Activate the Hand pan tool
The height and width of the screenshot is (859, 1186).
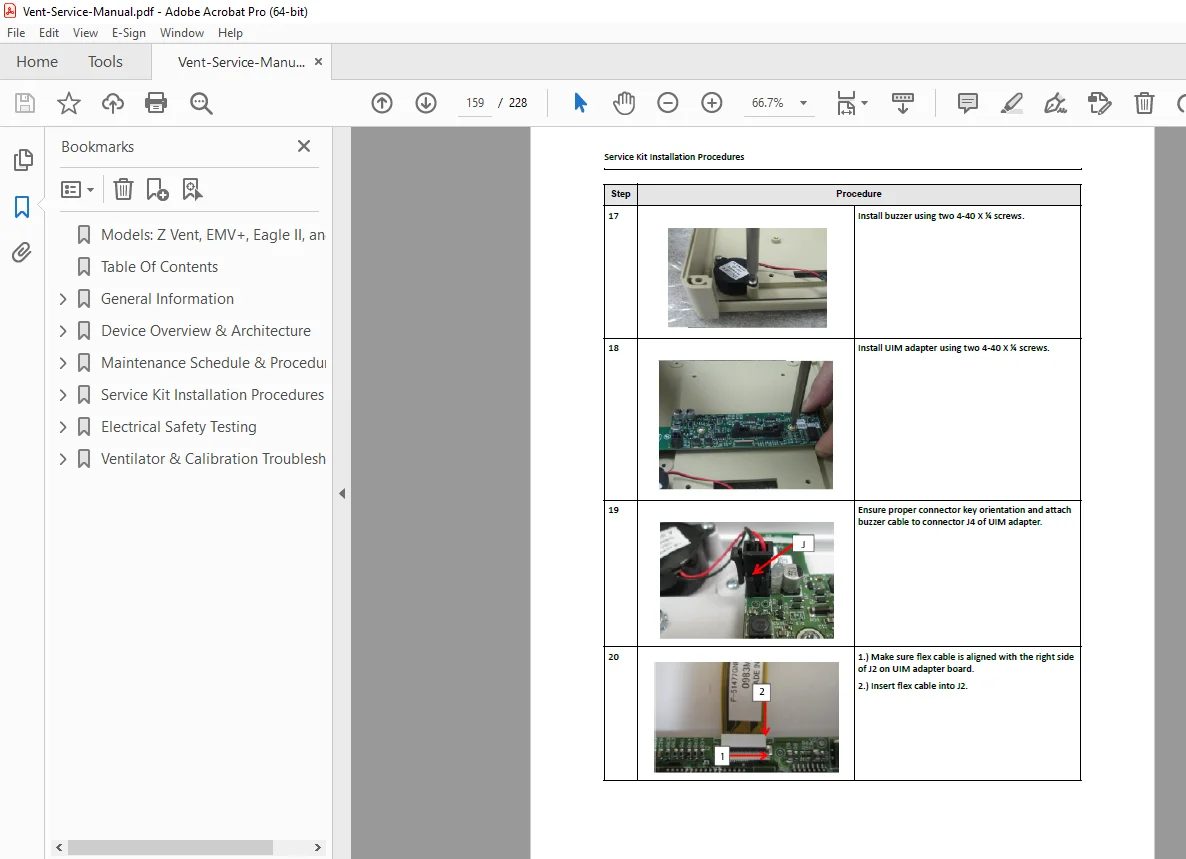pos(624,103)
